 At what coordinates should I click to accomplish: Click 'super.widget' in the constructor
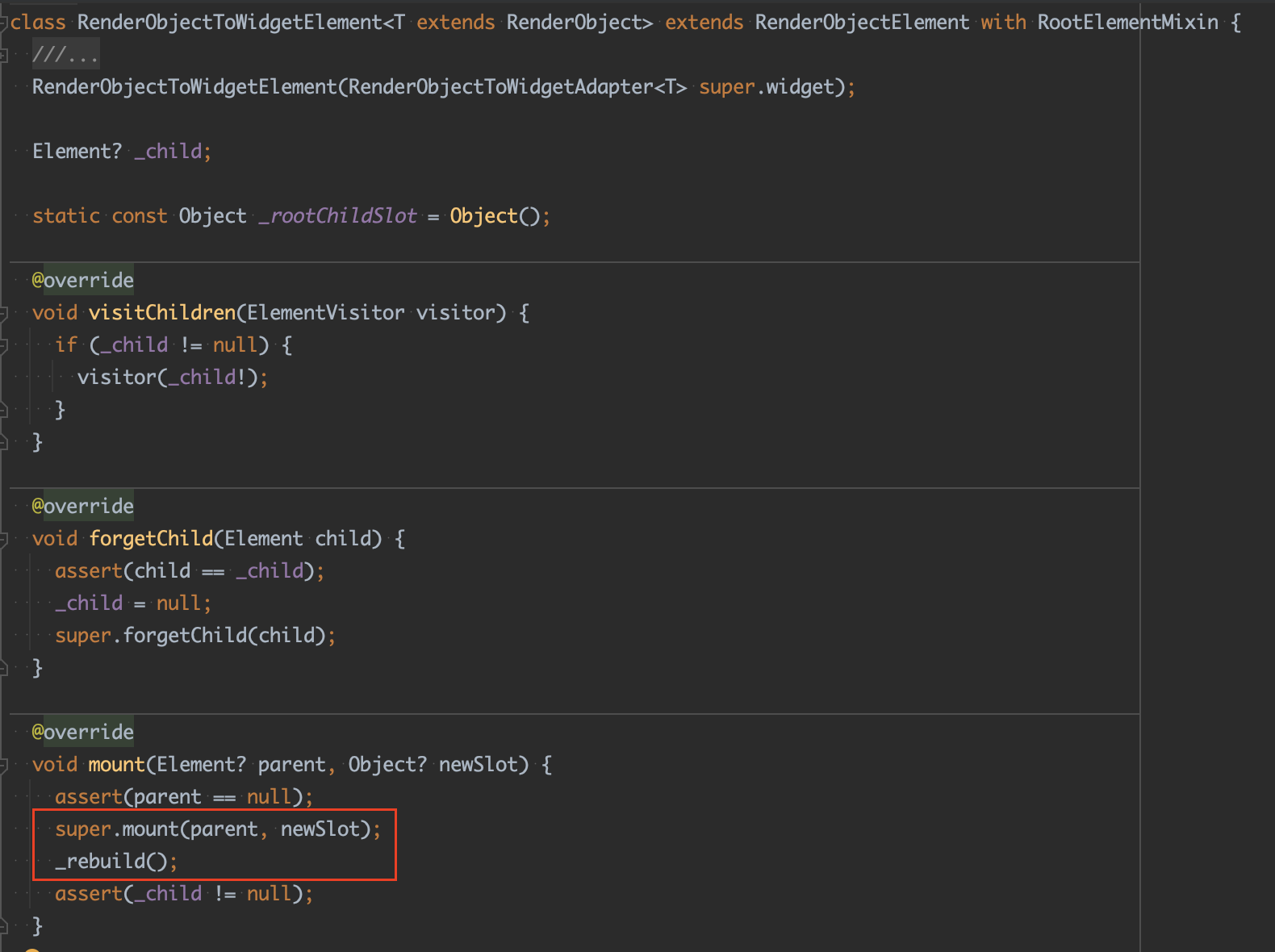[x=767, y=86]
